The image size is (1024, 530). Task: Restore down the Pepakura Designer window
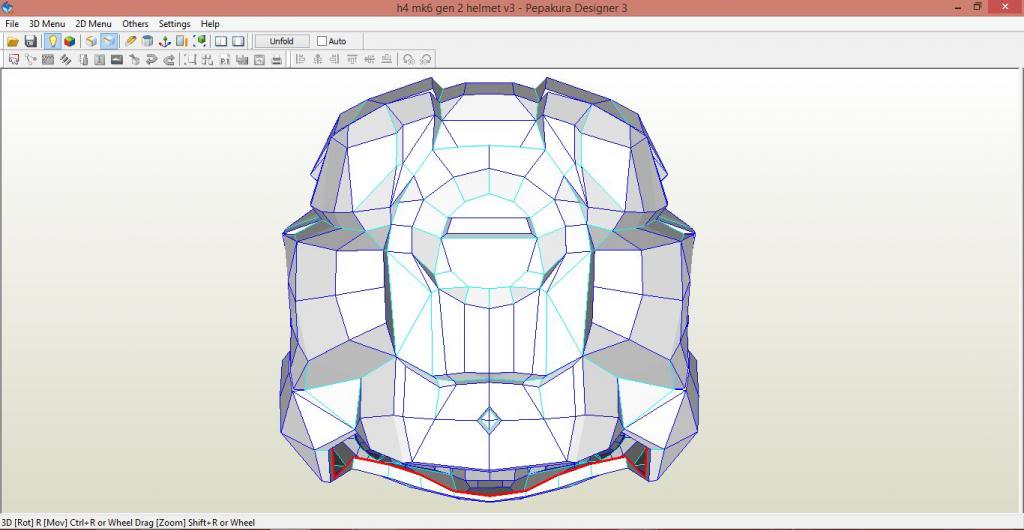tap(978, 7)
